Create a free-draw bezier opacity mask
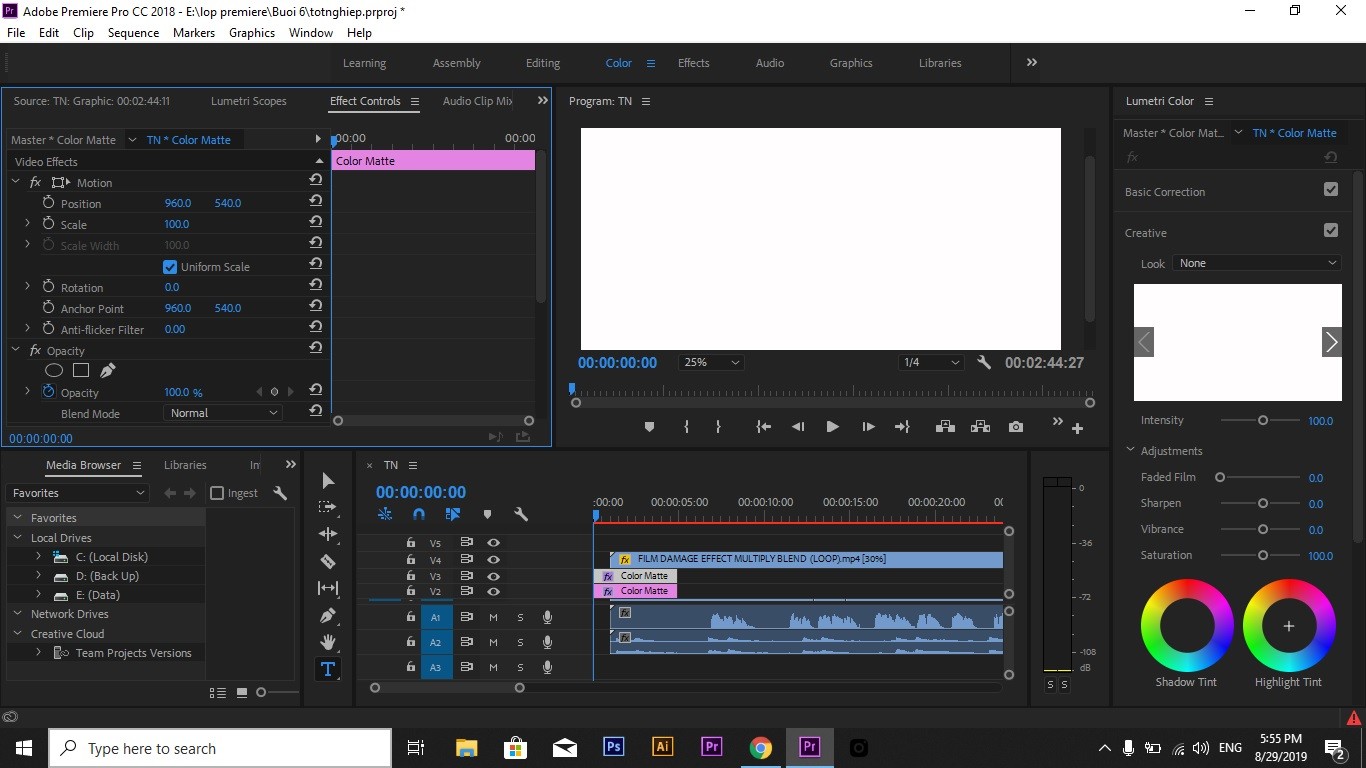Screen dimensions: 1366x768 point(107,370)
